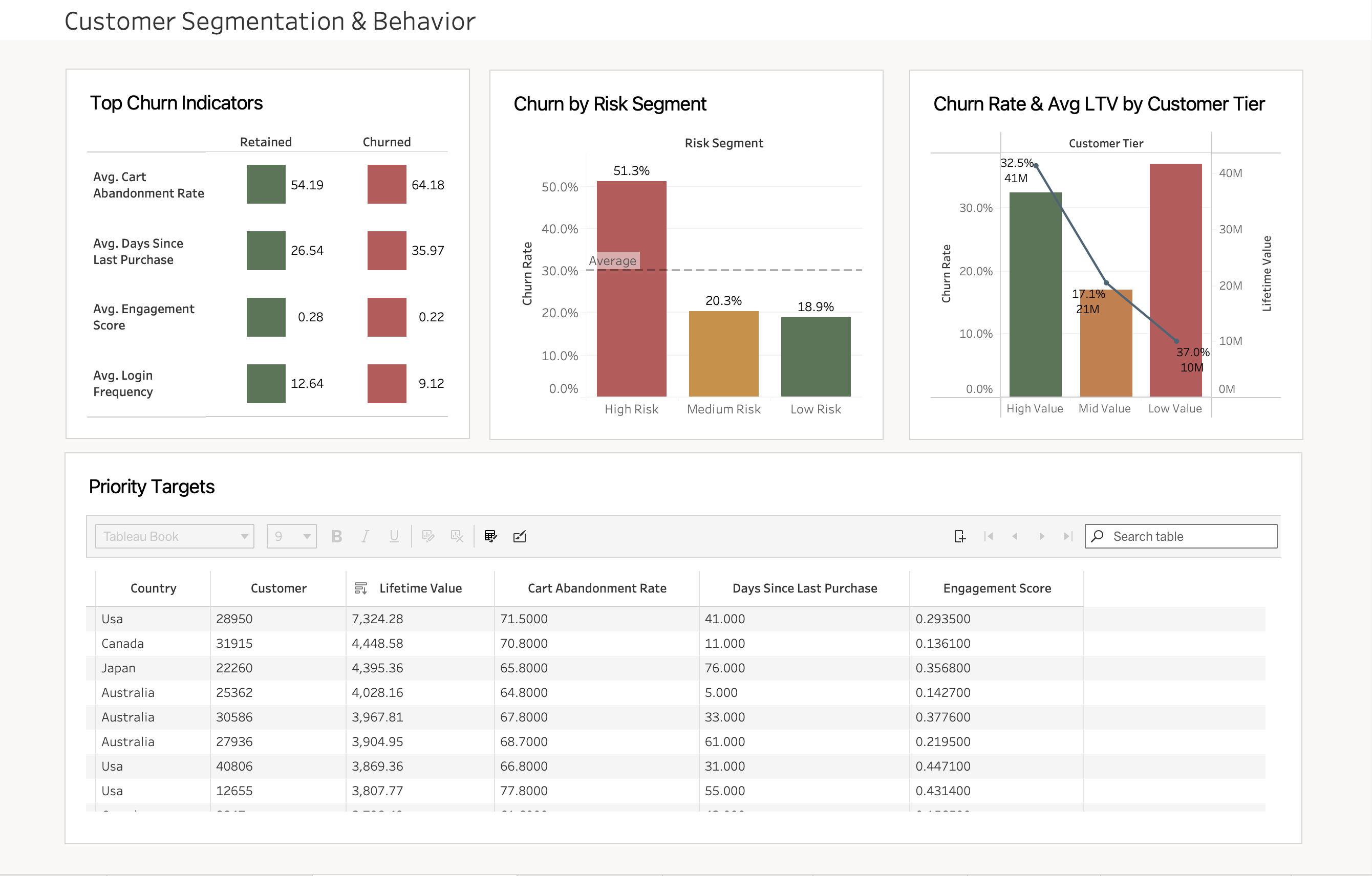Image resolution: width=1372 pixels, height=876 pixels.
Task: Click the edit checkbox pencil icon
Action: pyautogui.click(x=519, y=536)
